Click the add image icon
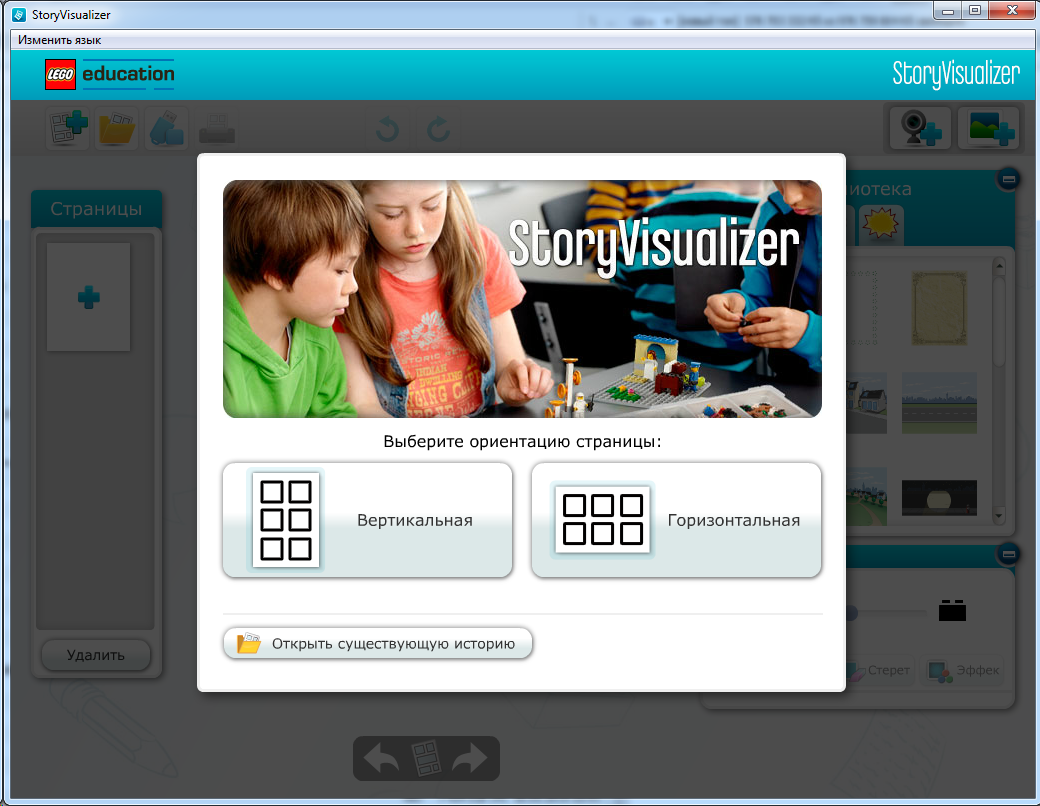Screen dimensions: 1040x806 (989, 127)
